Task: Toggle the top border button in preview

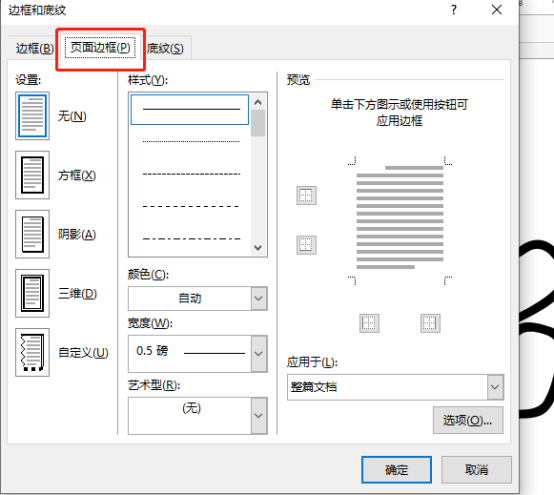Action: (x=306, y=195)
